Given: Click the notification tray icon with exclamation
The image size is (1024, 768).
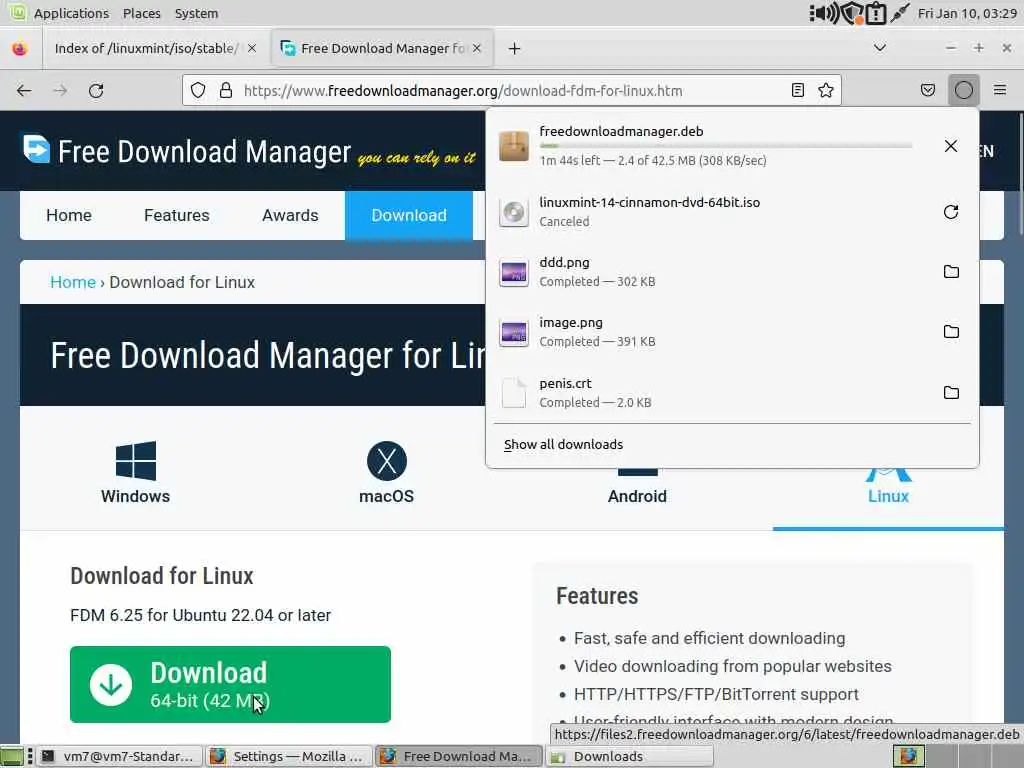Looking at the screenshot, I should [x=876, y=13].
